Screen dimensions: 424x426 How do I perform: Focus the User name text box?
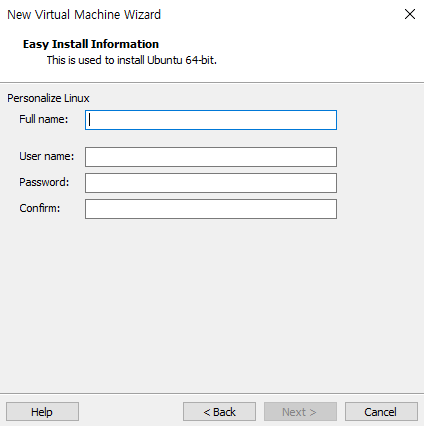coord(211,157)
